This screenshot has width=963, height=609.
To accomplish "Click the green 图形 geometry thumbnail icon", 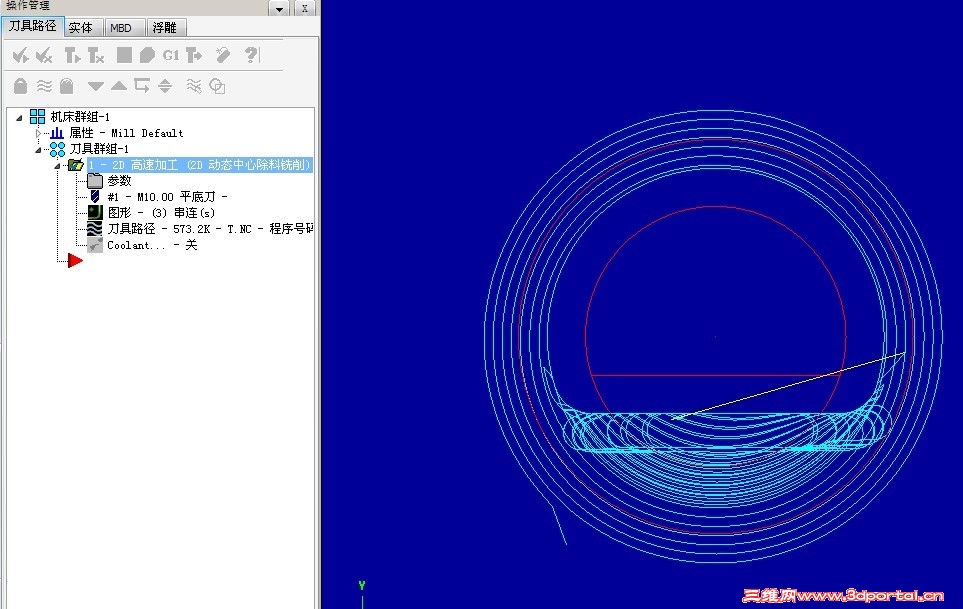I will point(93,212).
